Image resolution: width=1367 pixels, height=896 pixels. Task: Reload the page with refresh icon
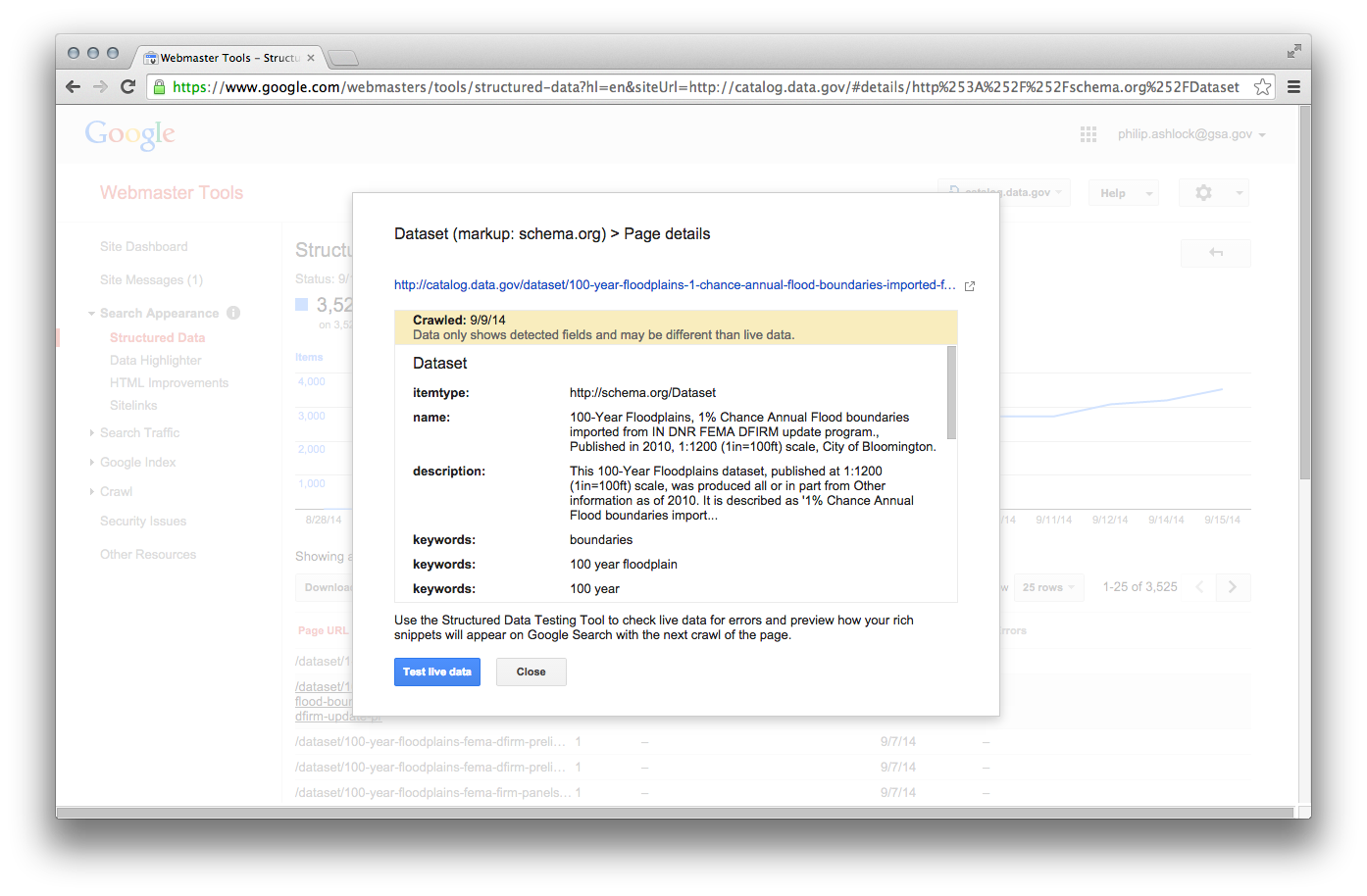point(127,86)
